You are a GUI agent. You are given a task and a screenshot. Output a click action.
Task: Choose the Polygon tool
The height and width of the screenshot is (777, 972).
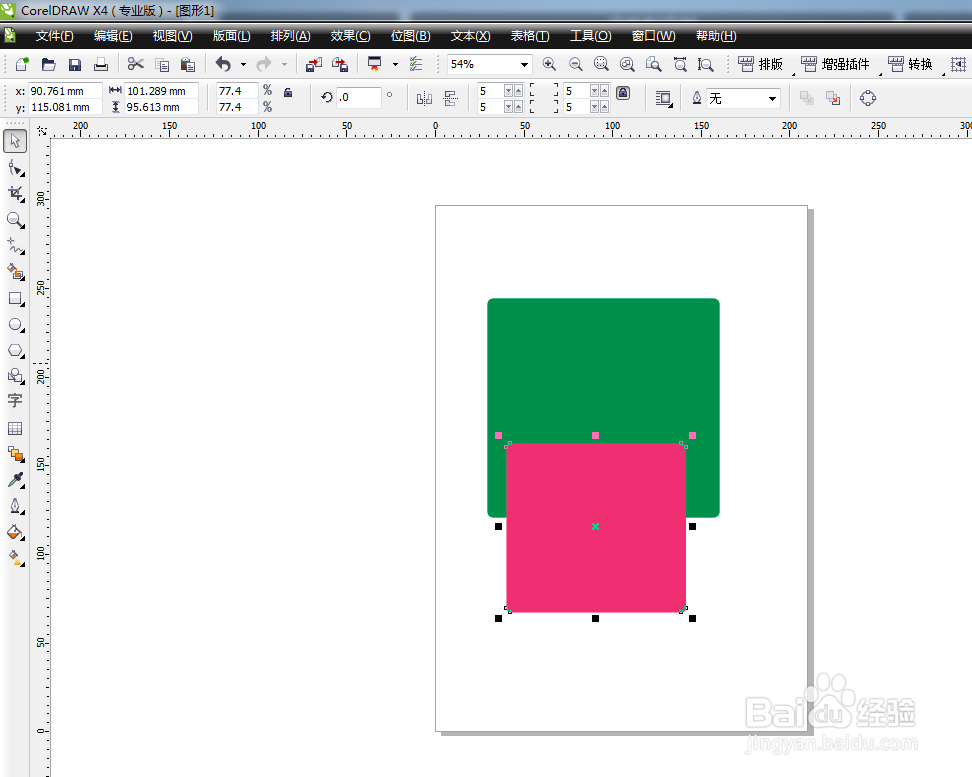point(15,351)
